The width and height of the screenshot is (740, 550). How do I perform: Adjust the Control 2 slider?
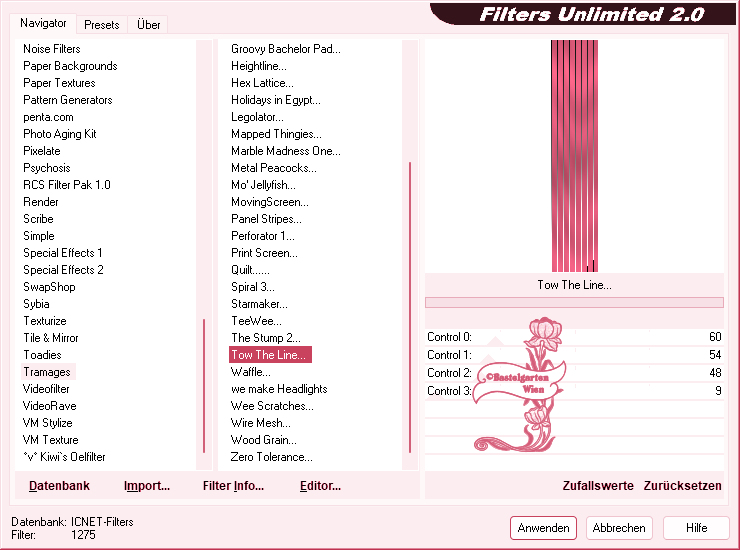coord(574,373)
